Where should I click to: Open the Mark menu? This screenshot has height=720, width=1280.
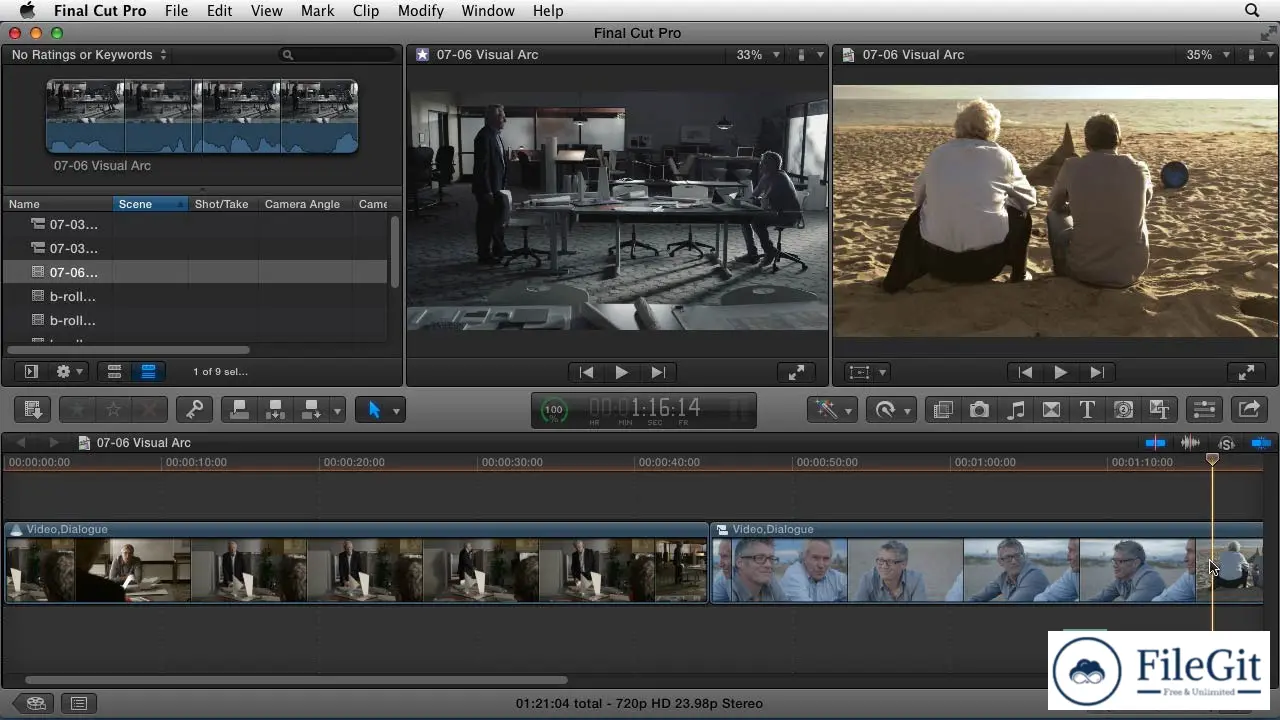(317, 11)
